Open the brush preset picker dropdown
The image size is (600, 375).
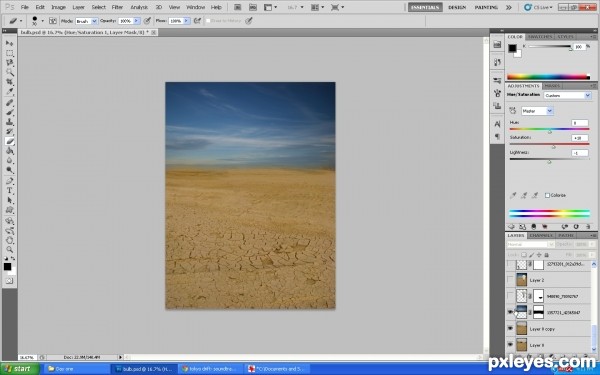tap(42, 21)
